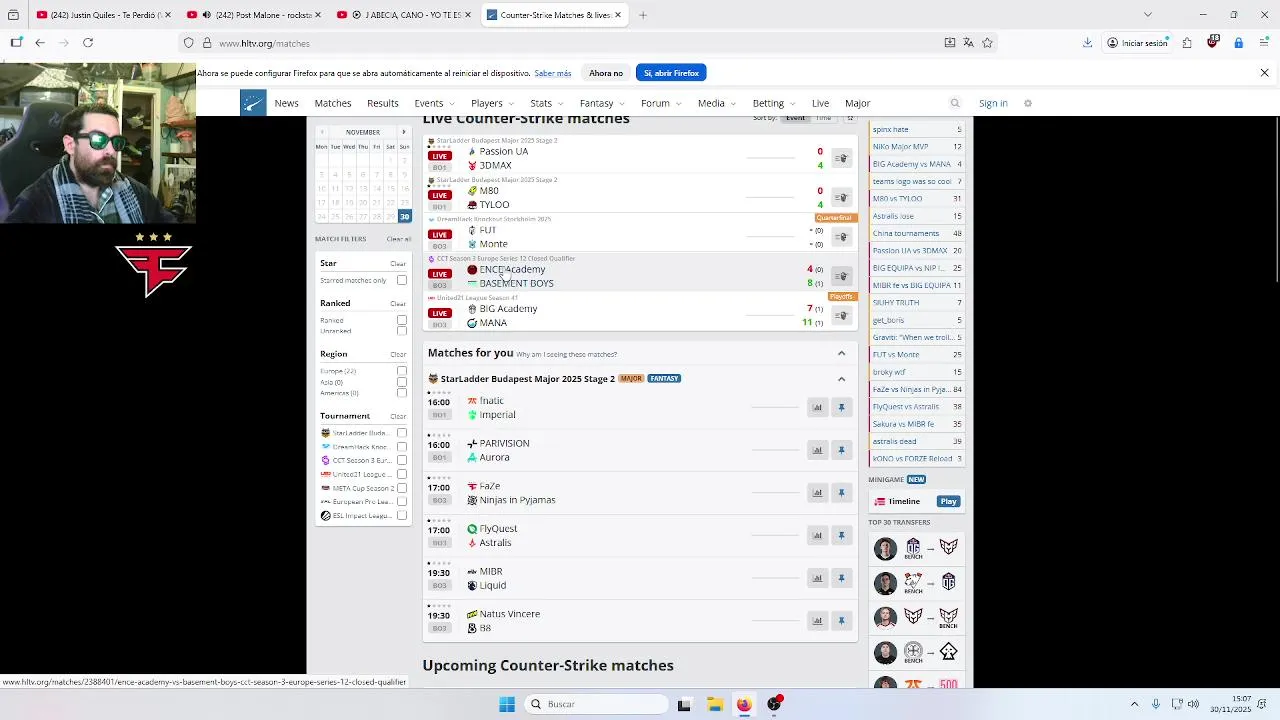Viewport: 1280px width, 720px height.
Task: Click scoreboard icon for FUT vs Monte
Action: [842, 237]
